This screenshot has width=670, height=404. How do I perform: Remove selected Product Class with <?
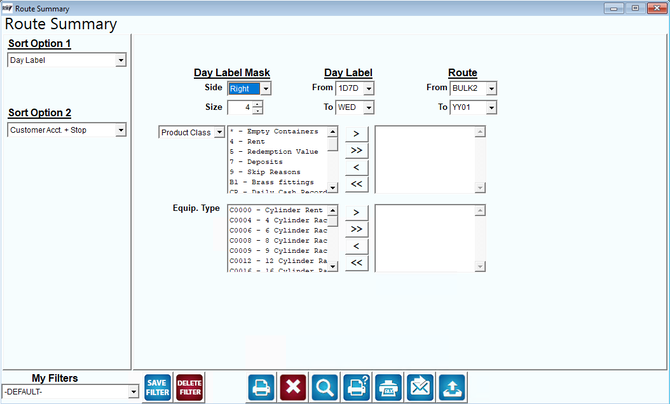tap(356, 167)
